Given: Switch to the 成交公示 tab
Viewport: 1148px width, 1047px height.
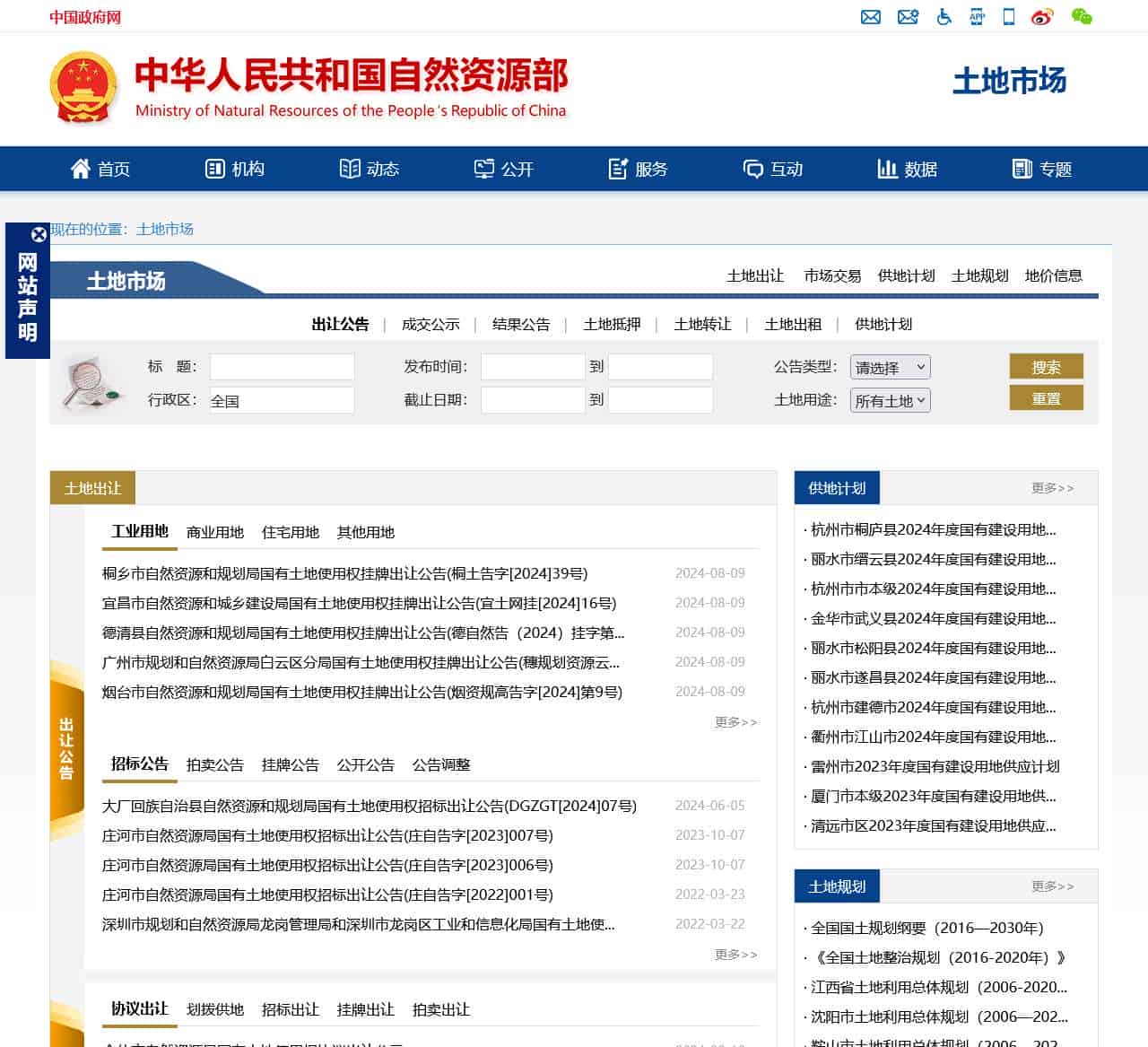Looking at the screenshot, I should [430, 325].
